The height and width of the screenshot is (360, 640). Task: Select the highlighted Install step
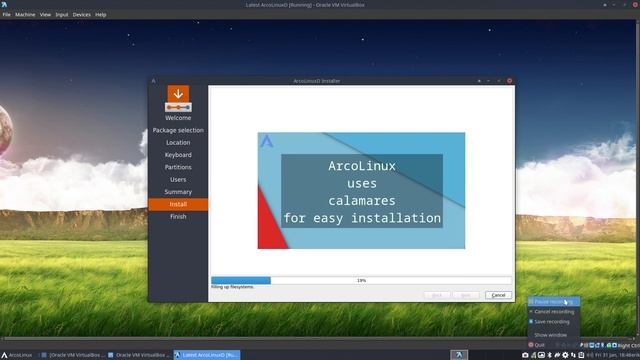[178, 204]
